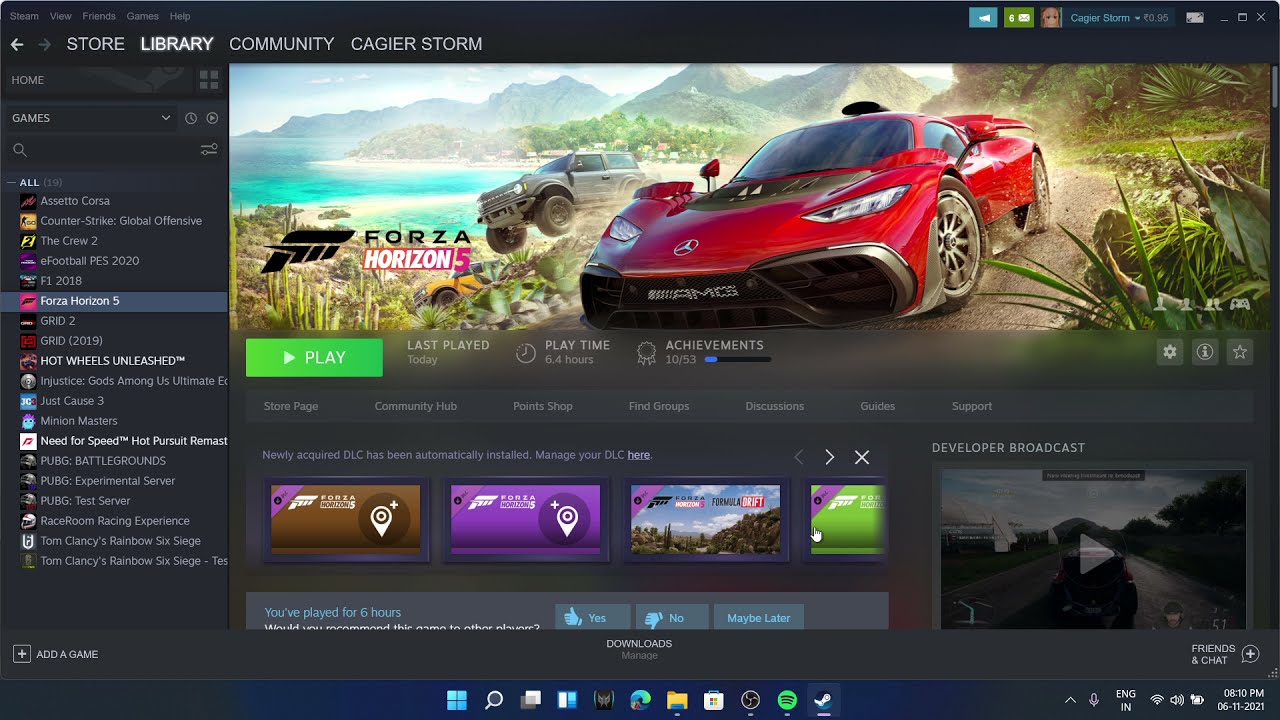Select HOT WHEELS UNLEASHED in game list
The width and height of the screenshot is (1280, 720).
click(x=114, y=361)
